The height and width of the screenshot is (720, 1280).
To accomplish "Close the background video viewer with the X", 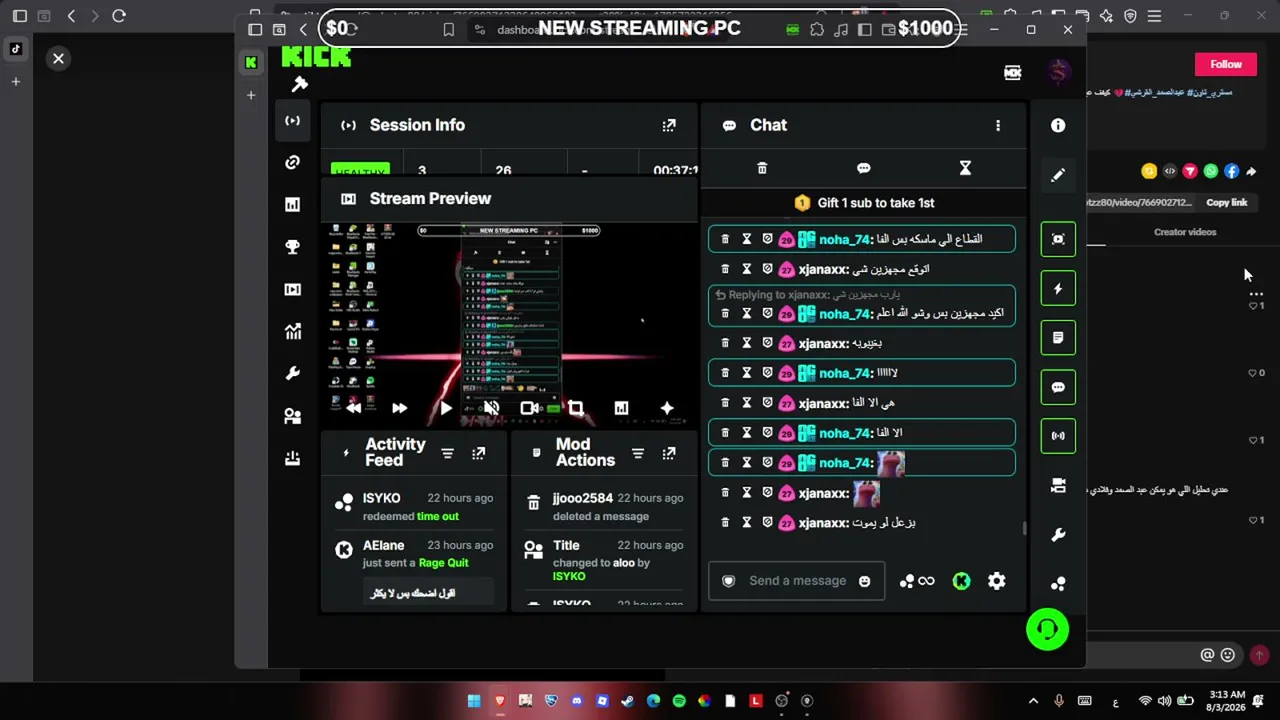I will coord(58,59).
